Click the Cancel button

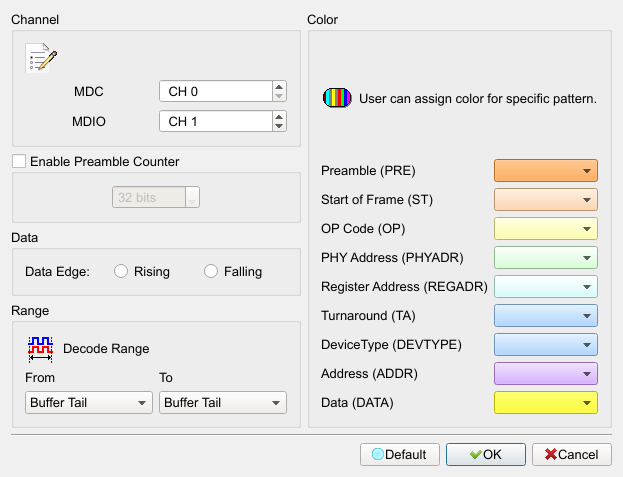click(x=571, y=454)
